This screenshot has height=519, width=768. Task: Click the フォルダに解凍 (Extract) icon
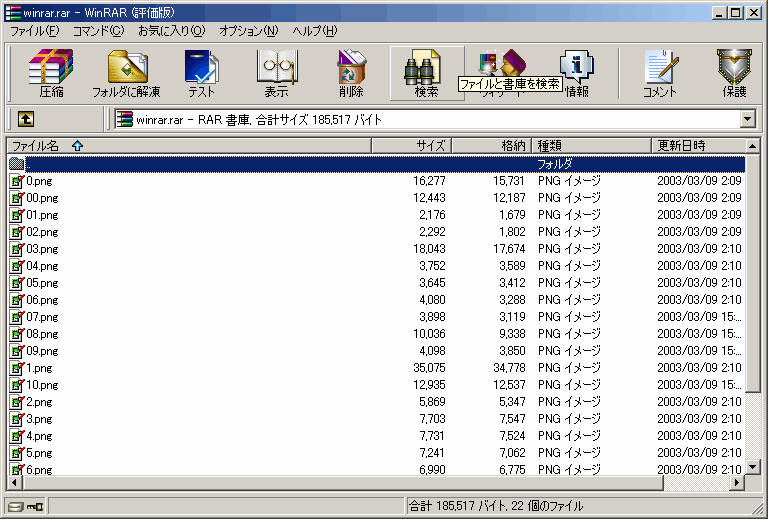coord(127,72)
